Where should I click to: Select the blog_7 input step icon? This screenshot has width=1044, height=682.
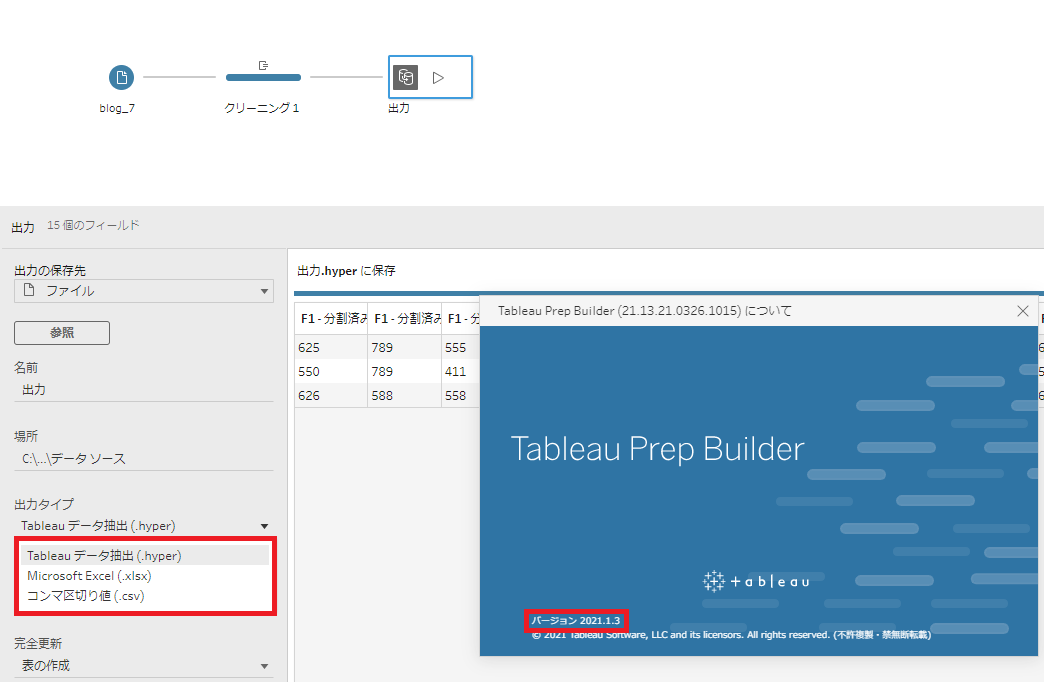tap(121, 77)
